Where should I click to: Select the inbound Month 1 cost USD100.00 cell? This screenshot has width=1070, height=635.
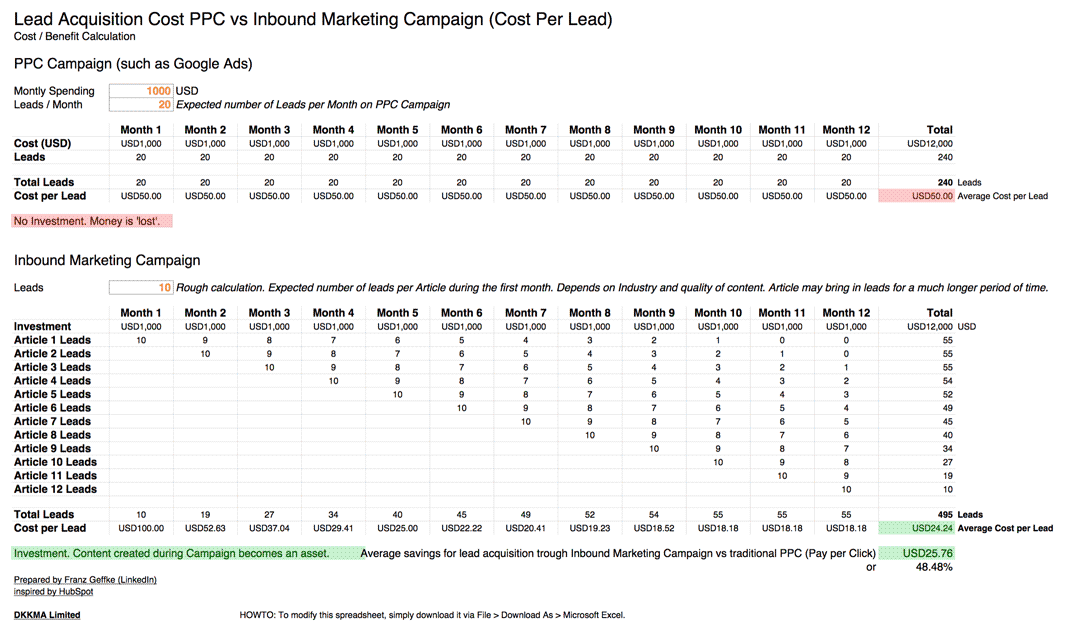click(x=141, y=528)
